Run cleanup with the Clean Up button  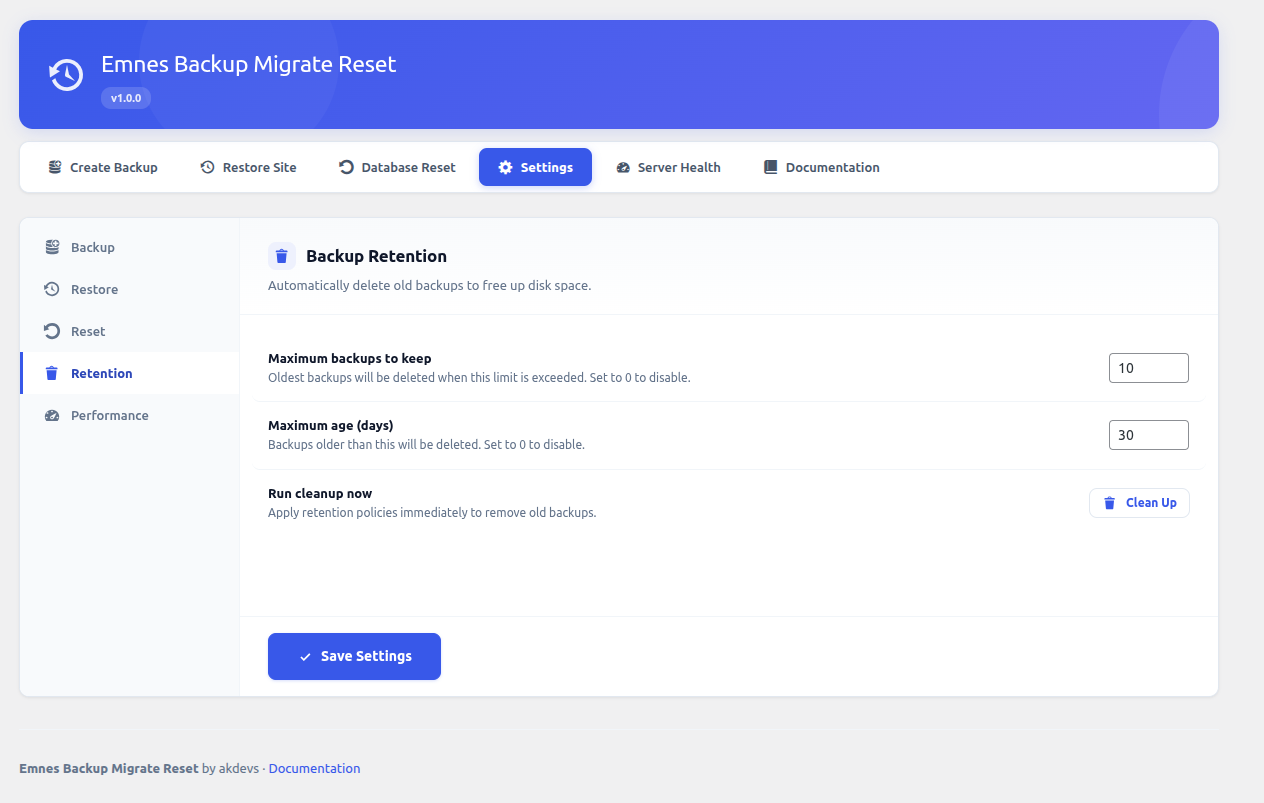pyautogui.click(x=1139, y=502)
